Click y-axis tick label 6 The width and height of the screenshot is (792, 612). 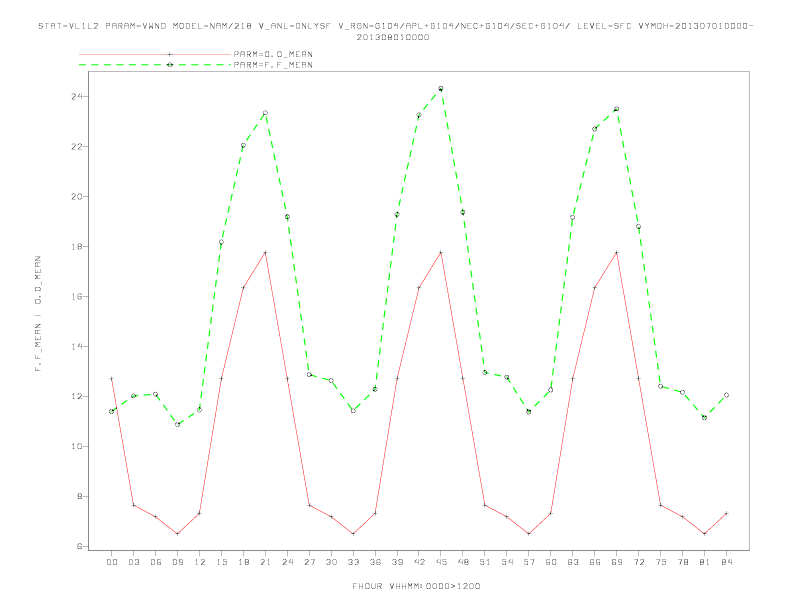[x=79, y=546]
